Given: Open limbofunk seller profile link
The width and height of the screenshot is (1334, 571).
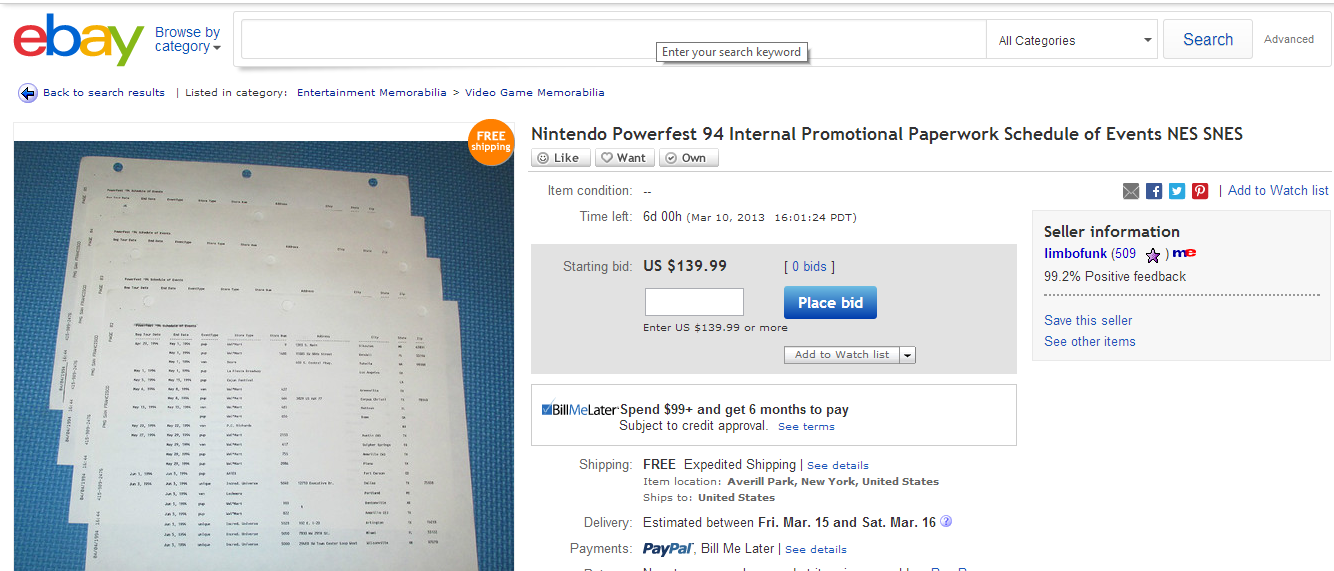Looking at the screenshot, I should pos(1076,254).
